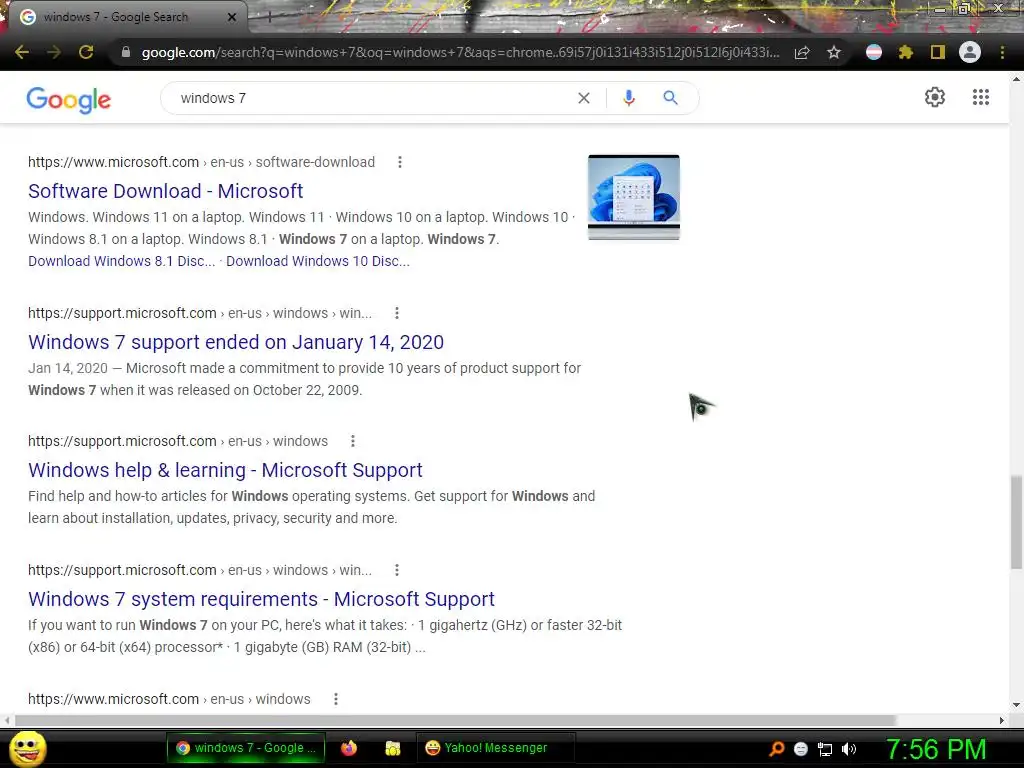
Task: Reload the page with the refresh icon
Action: (x=86, y=52)
